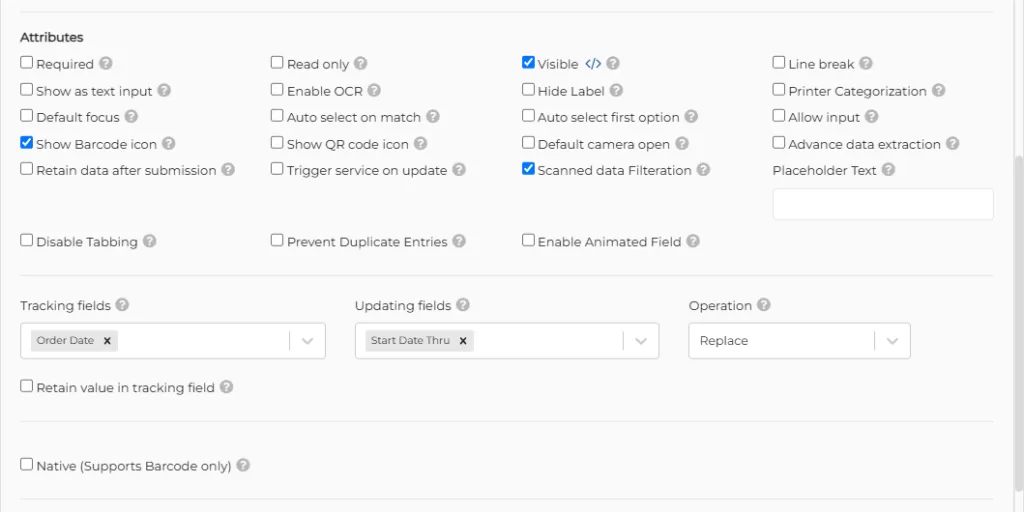Open the Visible code expression icon
Image resolution: width=1024 pixels, height=512 pixels.
592,64
